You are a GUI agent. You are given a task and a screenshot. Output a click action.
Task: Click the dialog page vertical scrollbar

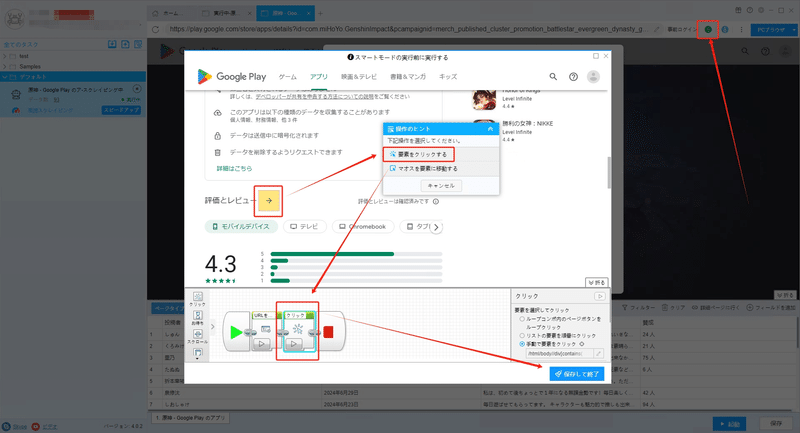coord(608,172)
